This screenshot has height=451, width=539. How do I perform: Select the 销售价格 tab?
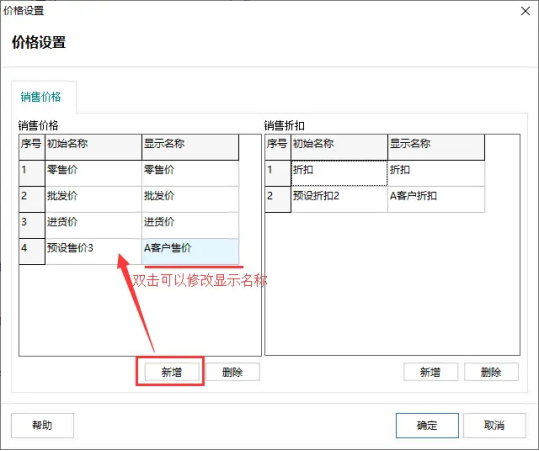coord(41,97)
